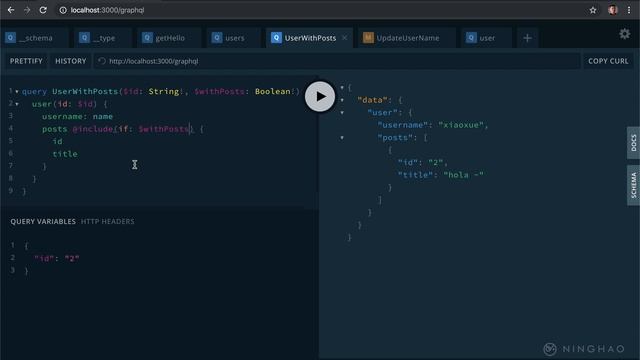Open the DOCS side panel
Screen dimensions: 640x360
pos(633,143)
